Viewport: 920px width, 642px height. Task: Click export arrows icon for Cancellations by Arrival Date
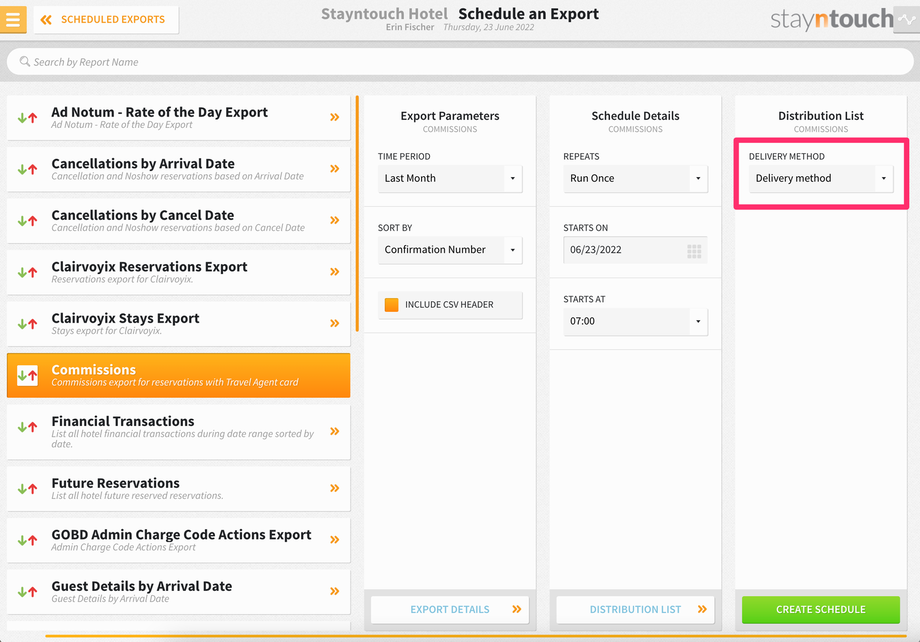click(x=27, y=170)
